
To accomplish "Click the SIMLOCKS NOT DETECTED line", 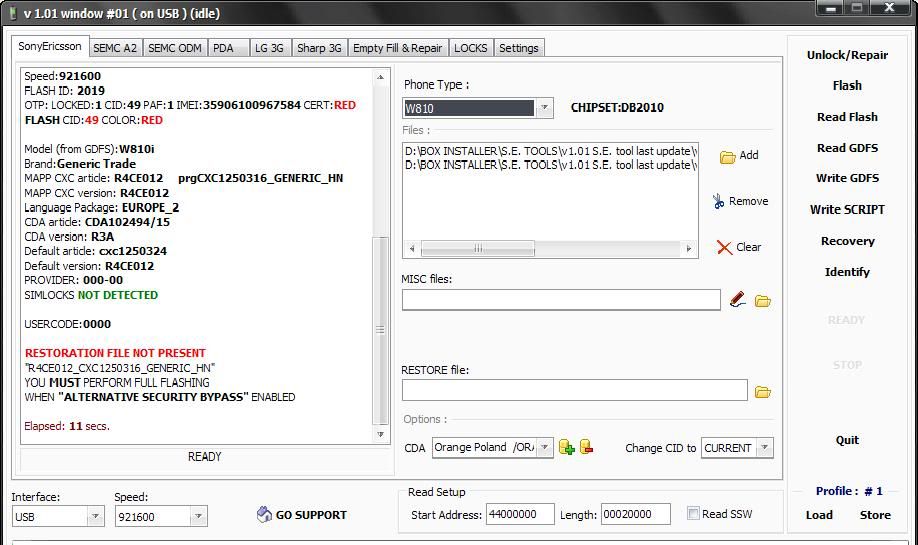I will click(91, 295).
